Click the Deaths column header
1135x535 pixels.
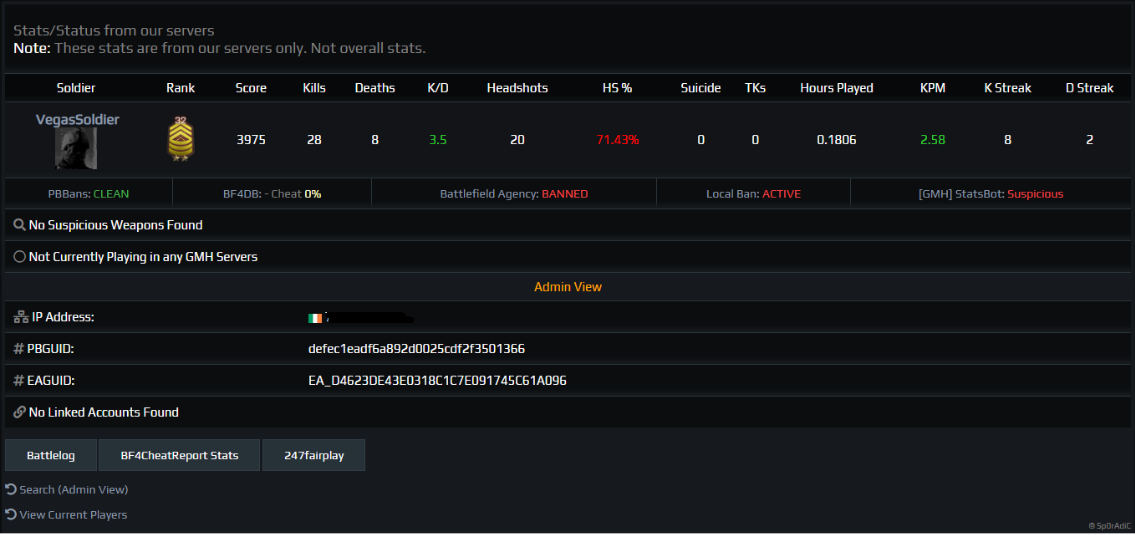[375, 88]
